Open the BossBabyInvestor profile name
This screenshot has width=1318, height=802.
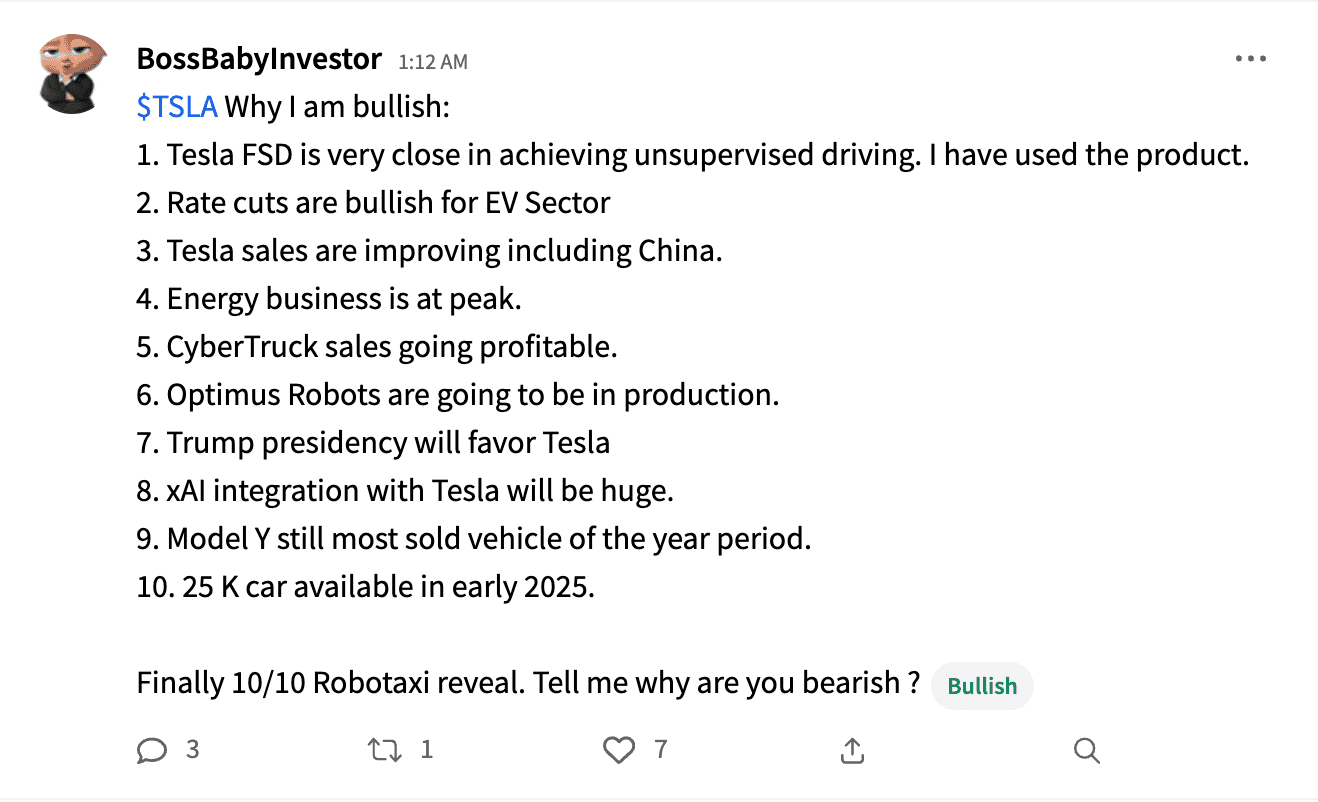[x=259, y=60]
